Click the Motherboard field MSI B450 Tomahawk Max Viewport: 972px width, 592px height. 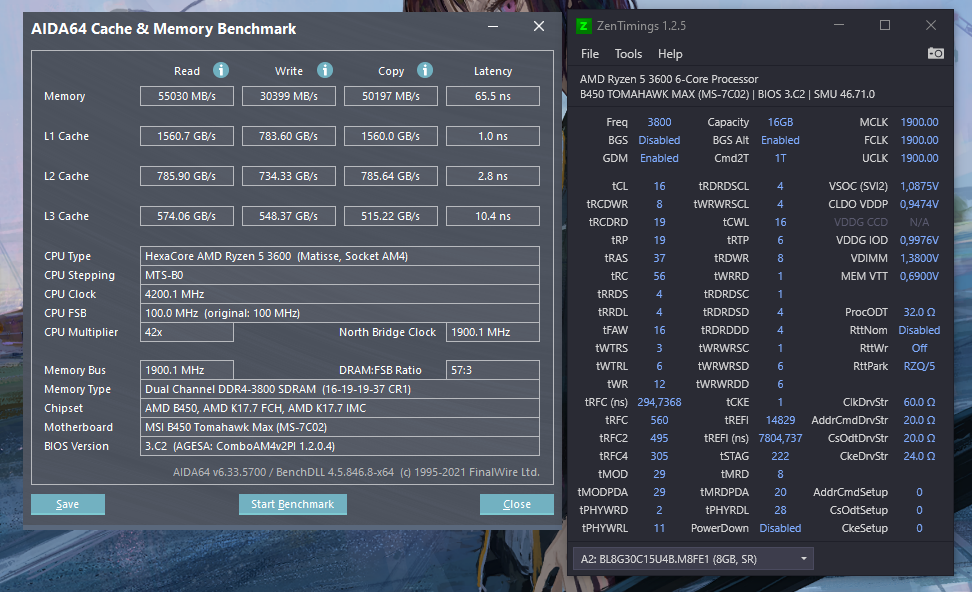coord(340,427)
